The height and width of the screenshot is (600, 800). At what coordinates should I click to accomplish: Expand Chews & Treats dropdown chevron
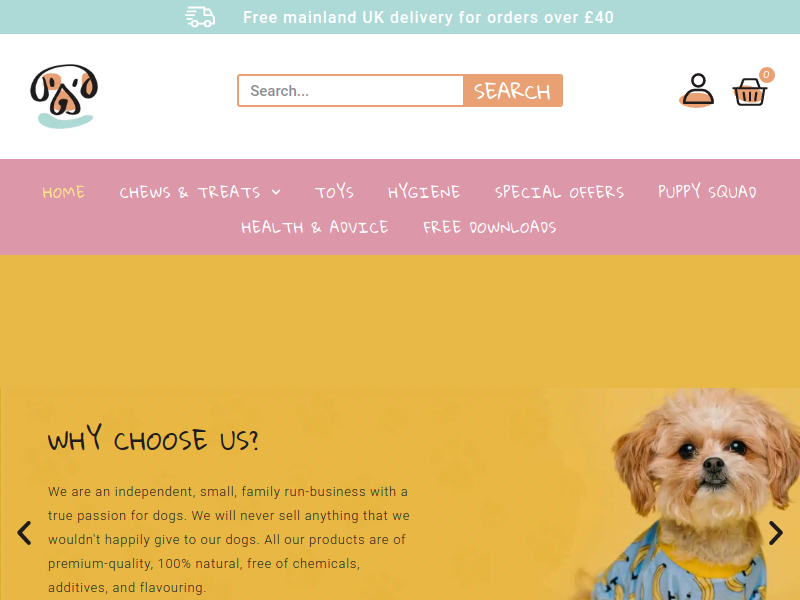tap(276, 192)
